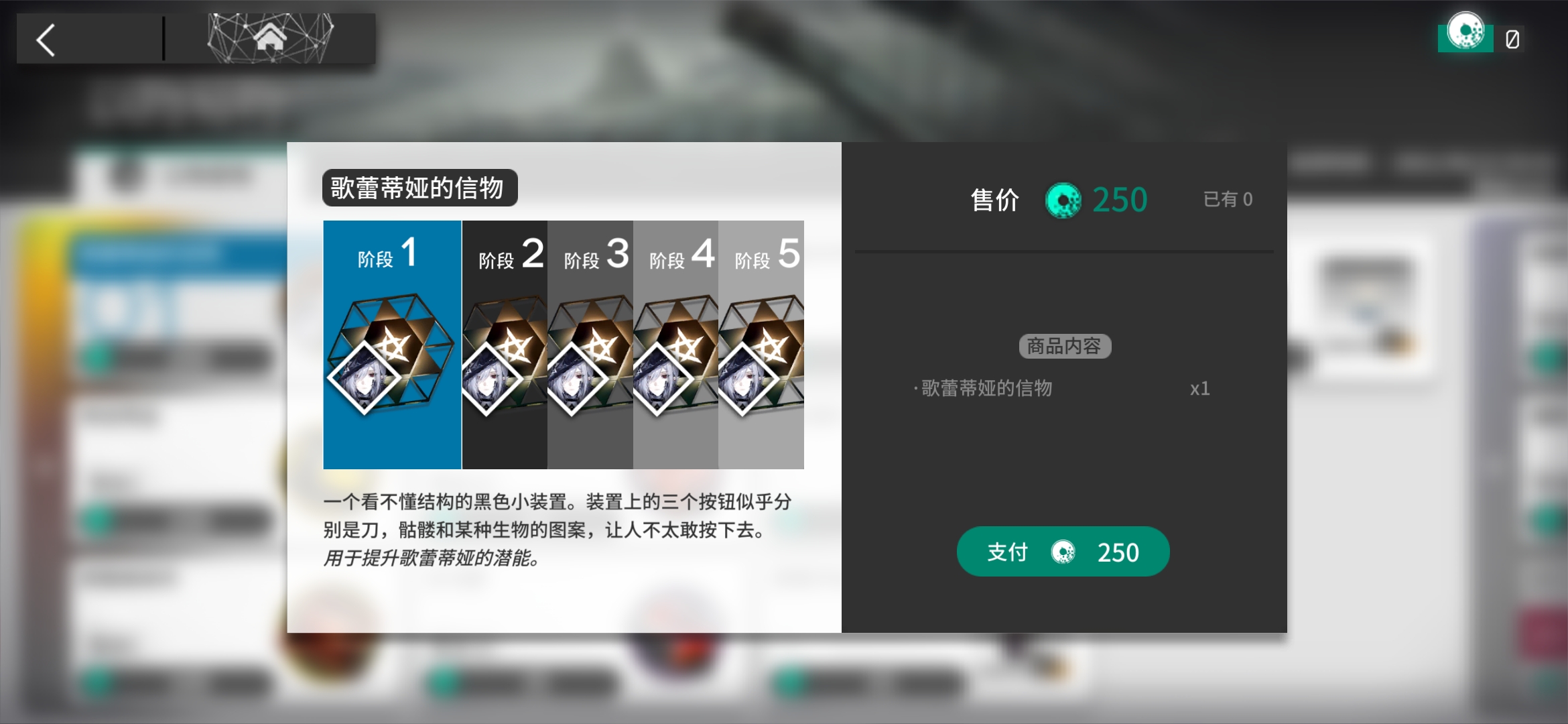Image resolution: width=1568 pixels, height=724 pixels.
Task: Click the 歌蕾蒂娅的信物 x1 content entry
Action: pos(1063,388)
